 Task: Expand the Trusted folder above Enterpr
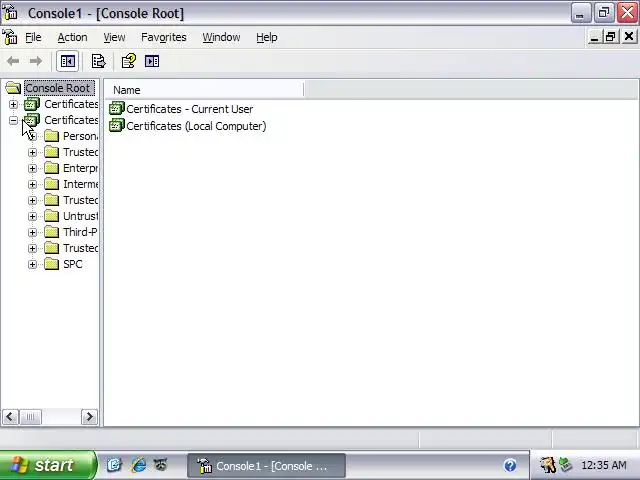tap(32, 152)
